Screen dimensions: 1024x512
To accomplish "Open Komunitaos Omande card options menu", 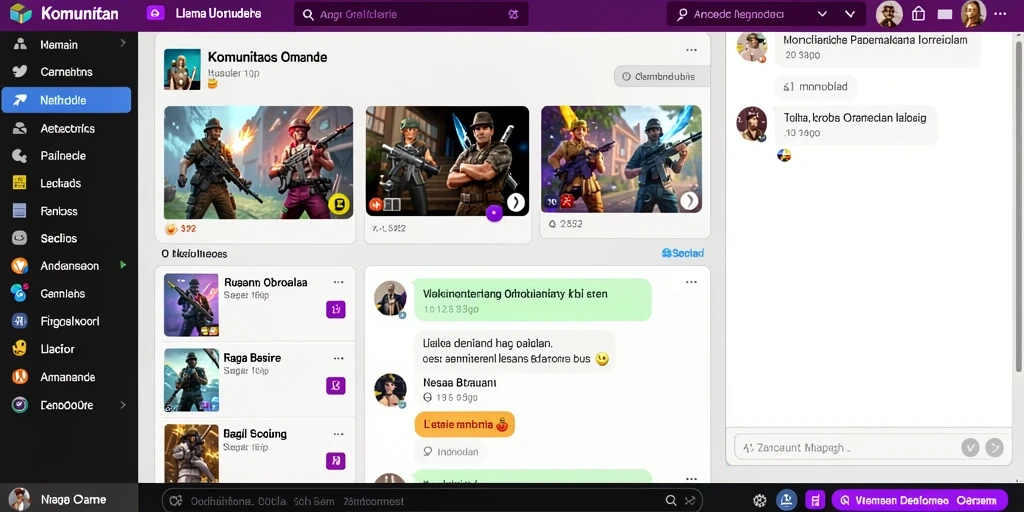I will tap(691, 50).
